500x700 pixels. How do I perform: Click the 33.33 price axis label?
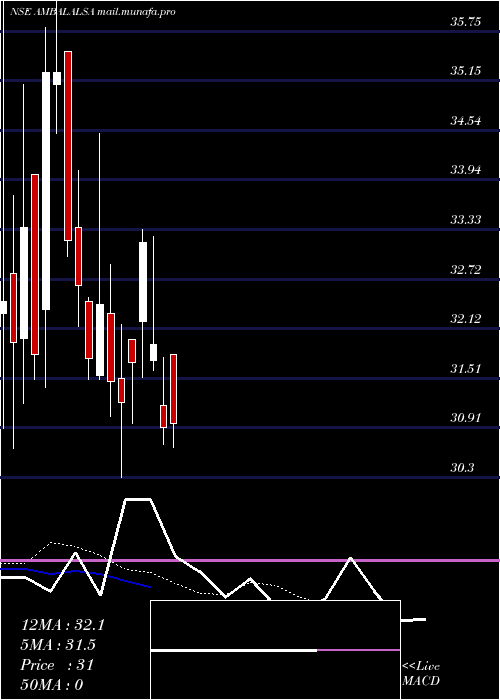click(x=466, y=220)
